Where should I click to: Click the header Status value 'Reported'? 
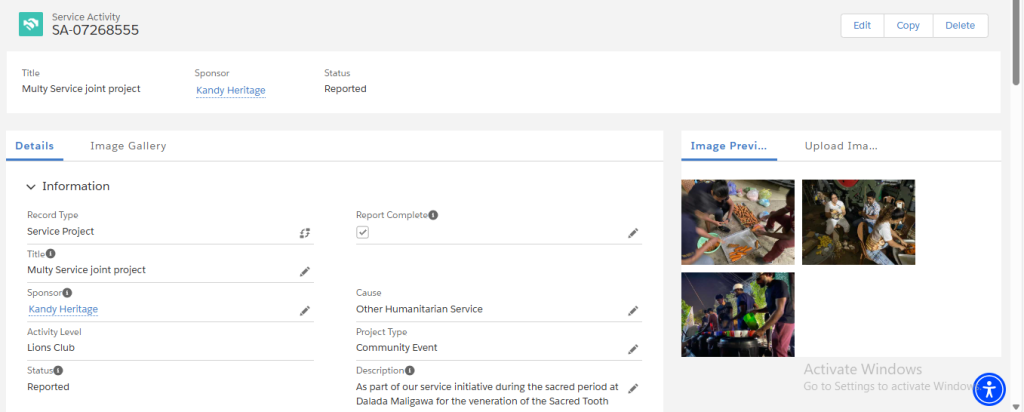click(345, 89)
